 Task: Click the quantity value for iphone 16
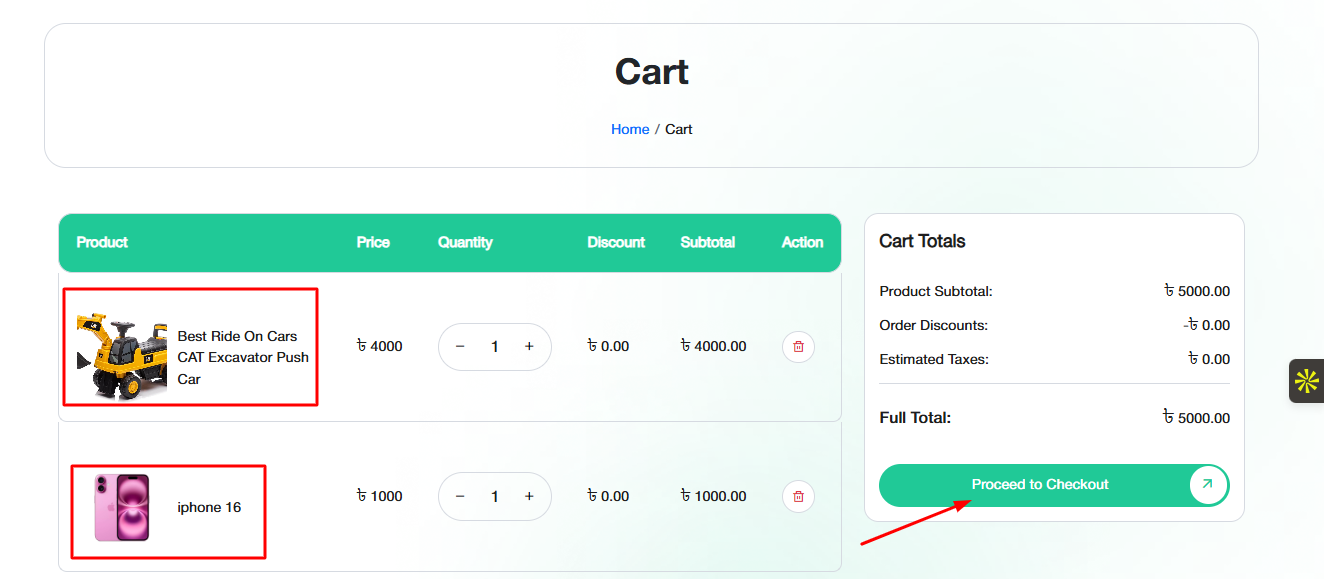tap(494, 496)
